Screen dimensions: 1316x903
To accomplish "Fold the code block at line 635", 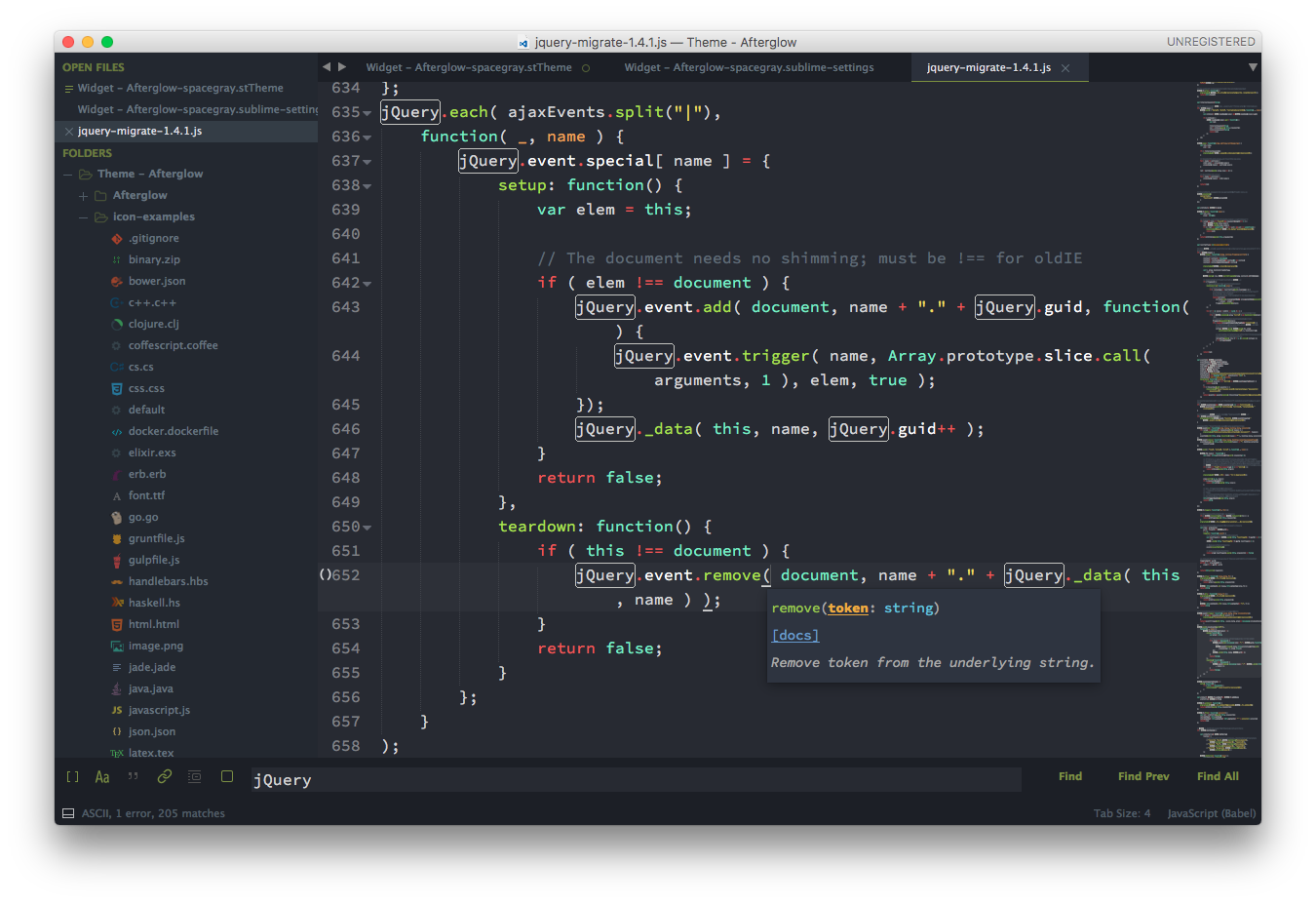I will [368, 113].
